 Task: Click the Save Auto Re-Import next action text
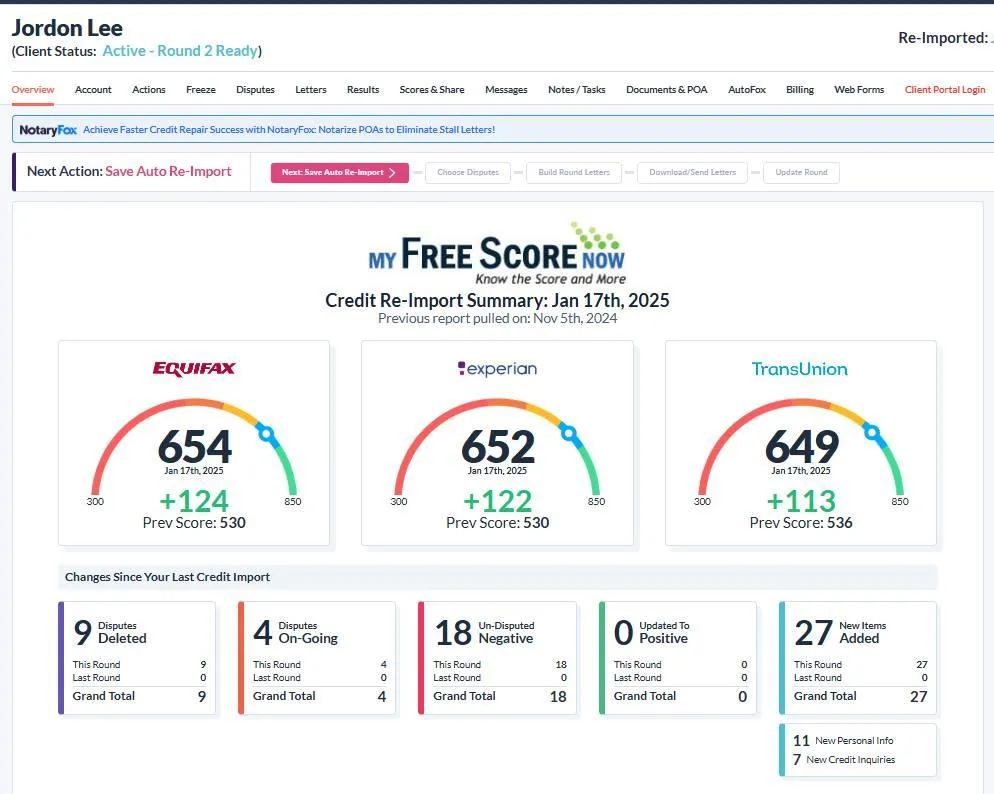tap(168, 171)
